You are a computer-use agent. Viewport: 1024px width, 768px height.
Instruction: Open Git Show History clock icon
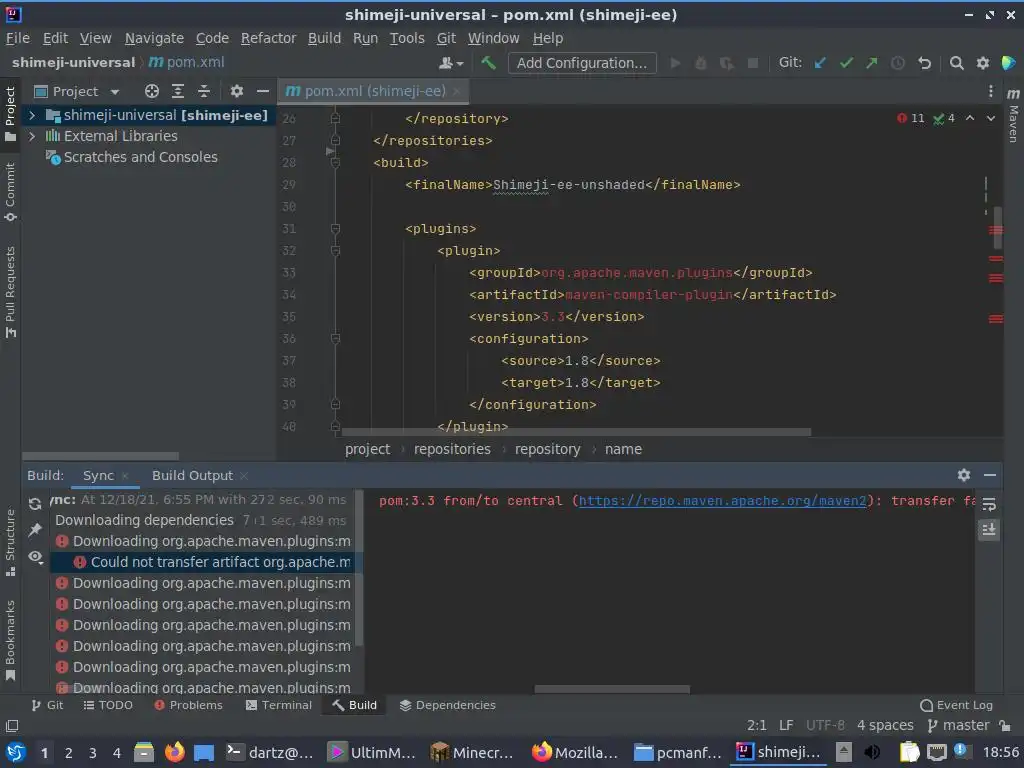[x=898, y=63]
